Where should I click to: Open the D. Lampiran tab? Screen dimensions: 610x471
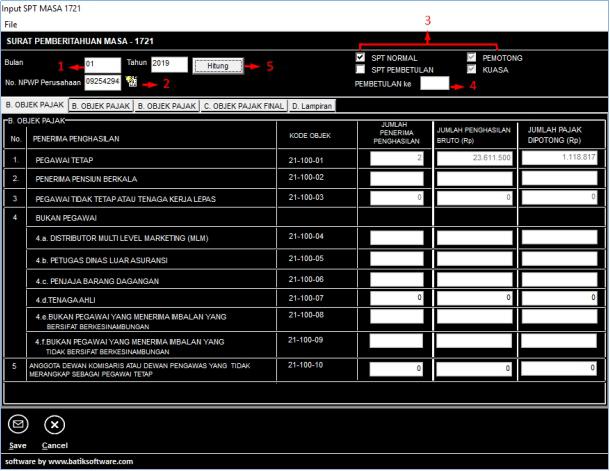click(x=314, y=104)
